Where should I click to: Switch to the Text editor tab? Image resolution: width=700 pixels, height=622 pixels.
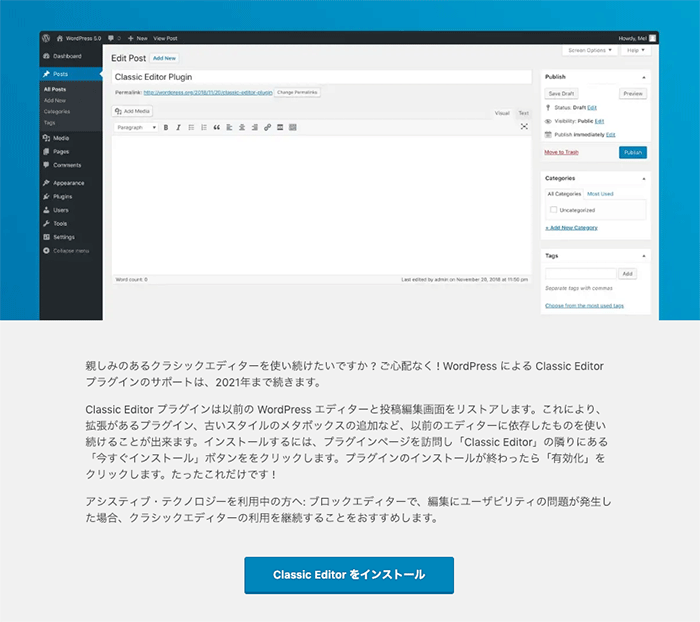pyautogui.click(x=524, y=113)
